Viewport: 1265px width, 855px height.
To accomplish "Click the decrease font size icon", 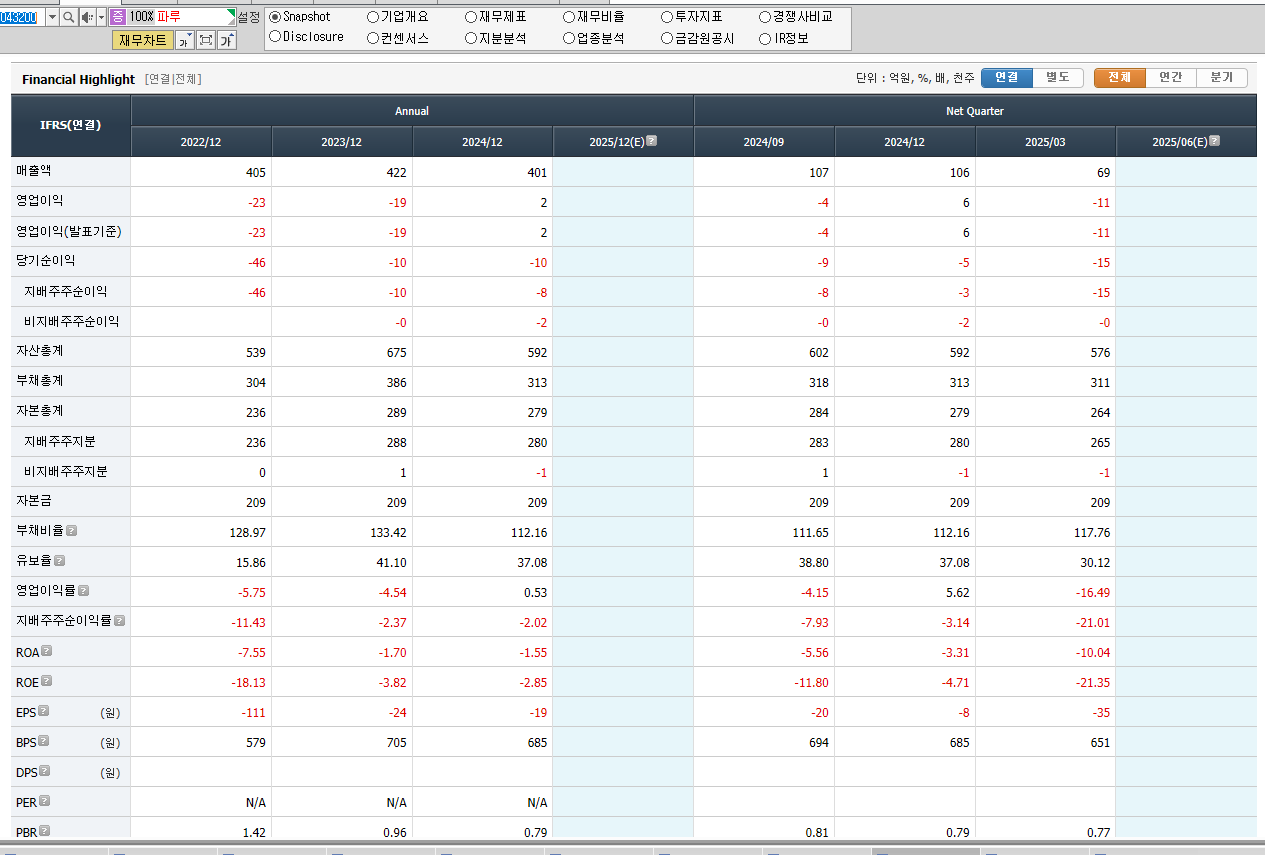I will coord(185,40).
